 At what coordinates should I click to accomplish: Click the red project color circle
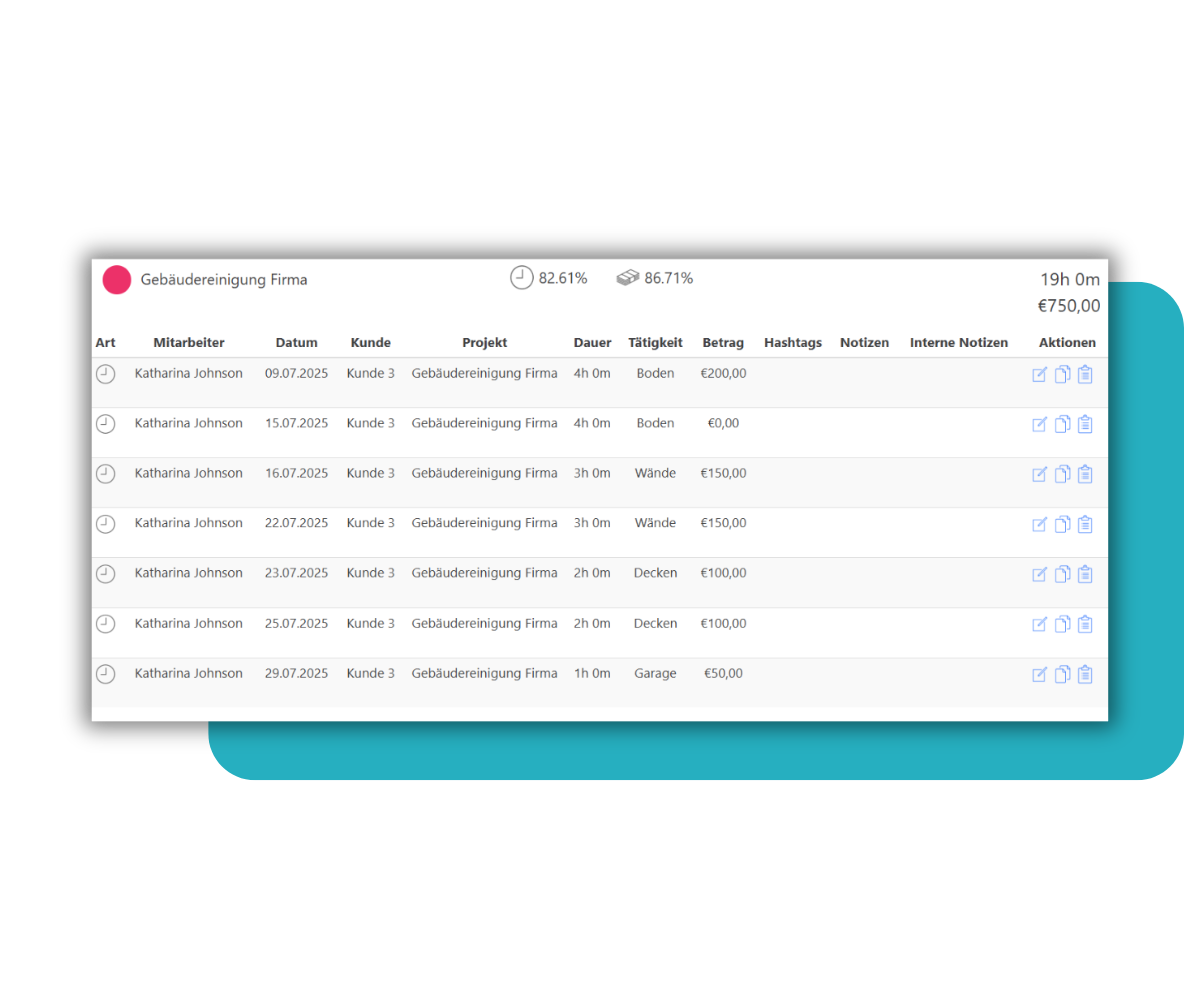[x=117, y=280]
